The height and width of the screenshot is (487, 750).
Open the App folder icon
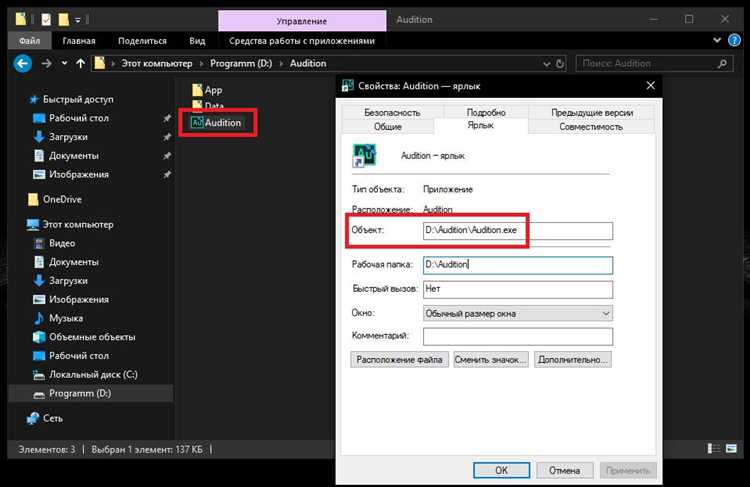click(196, 90)
